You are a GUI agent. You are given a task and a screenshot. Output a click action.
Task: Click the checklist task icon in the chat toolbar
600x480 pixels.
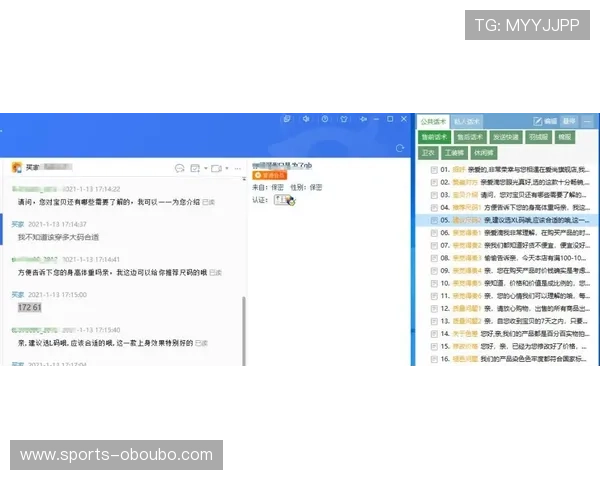point(195,168)
